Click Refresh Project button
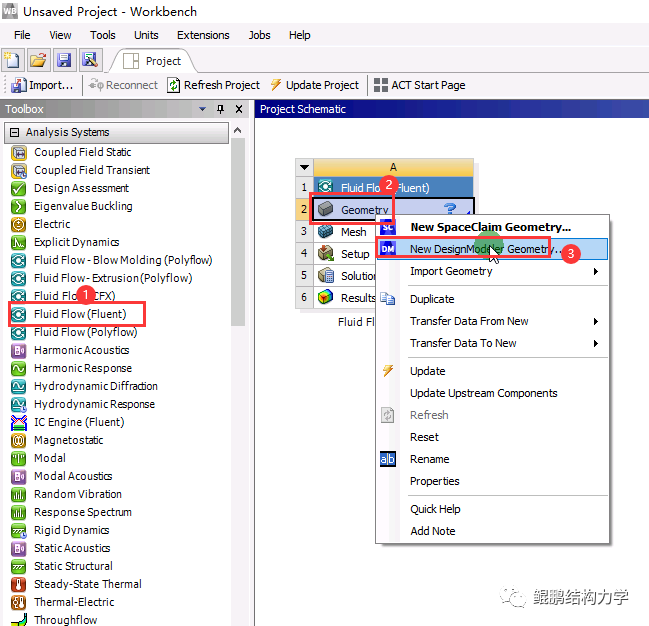The image size is (649, 626). pos(214,85)
